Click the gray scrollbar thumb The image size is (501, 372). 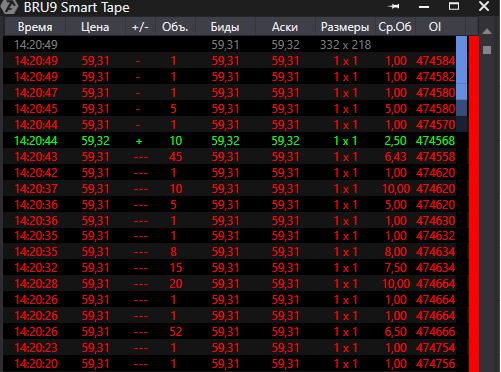[x=487, y=50]
